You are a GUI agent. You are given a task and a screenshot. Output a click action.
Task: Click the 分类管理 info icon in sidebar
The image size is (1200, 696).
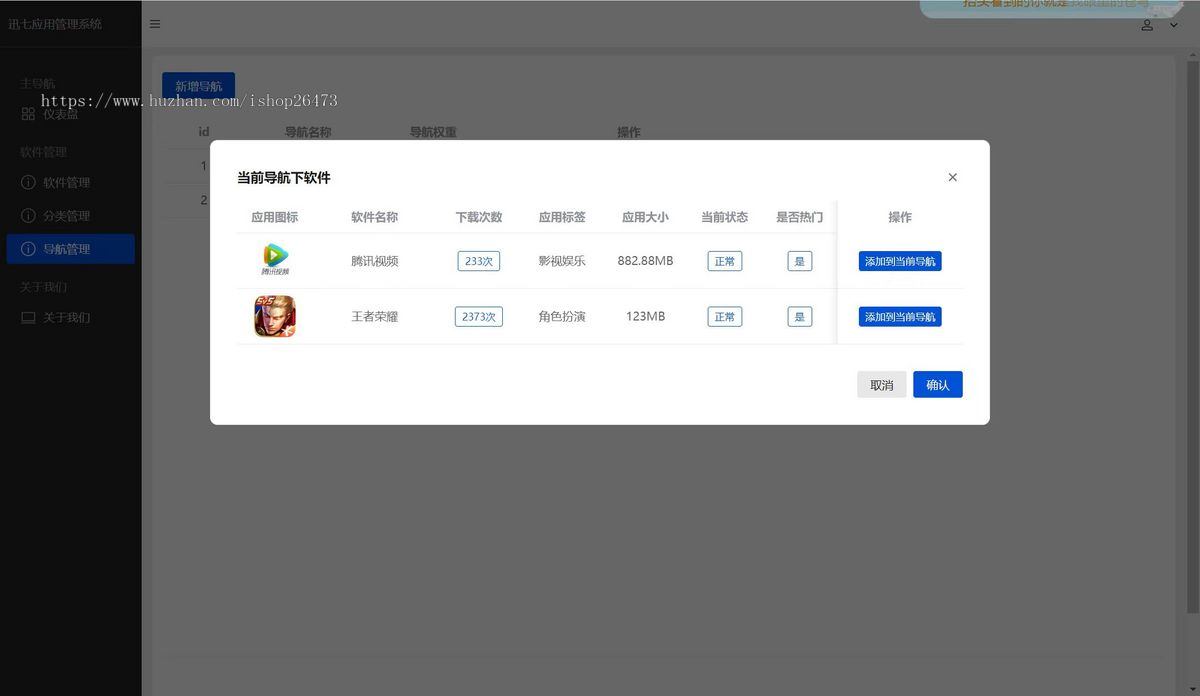point(28,215)
